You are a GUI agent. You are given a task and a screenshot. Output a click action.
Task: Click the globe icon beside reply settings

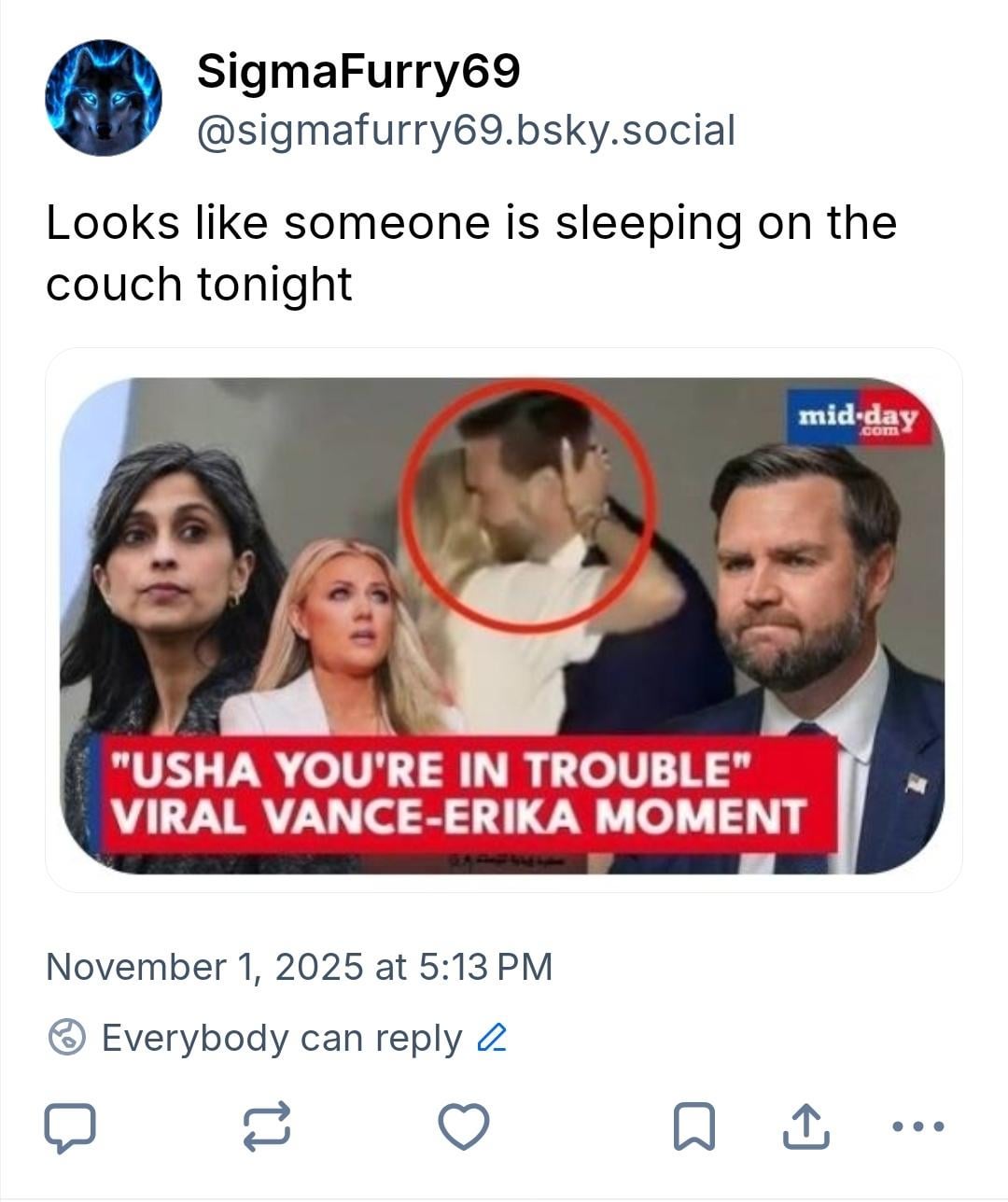click(x=67, y=1038)
